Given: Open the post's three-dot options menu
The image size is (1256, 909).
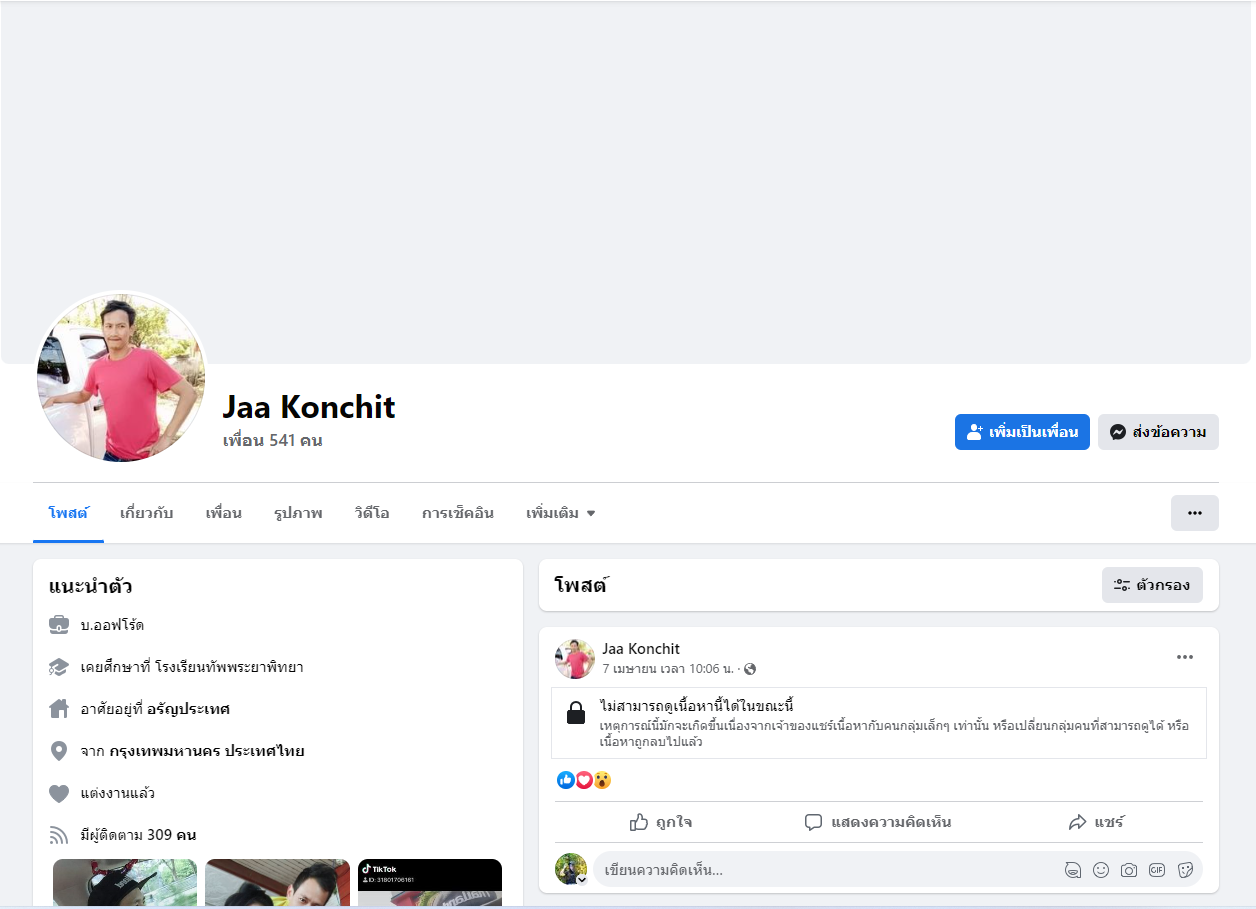Looking at the screenshot, I should click(x=1185, y=657).
